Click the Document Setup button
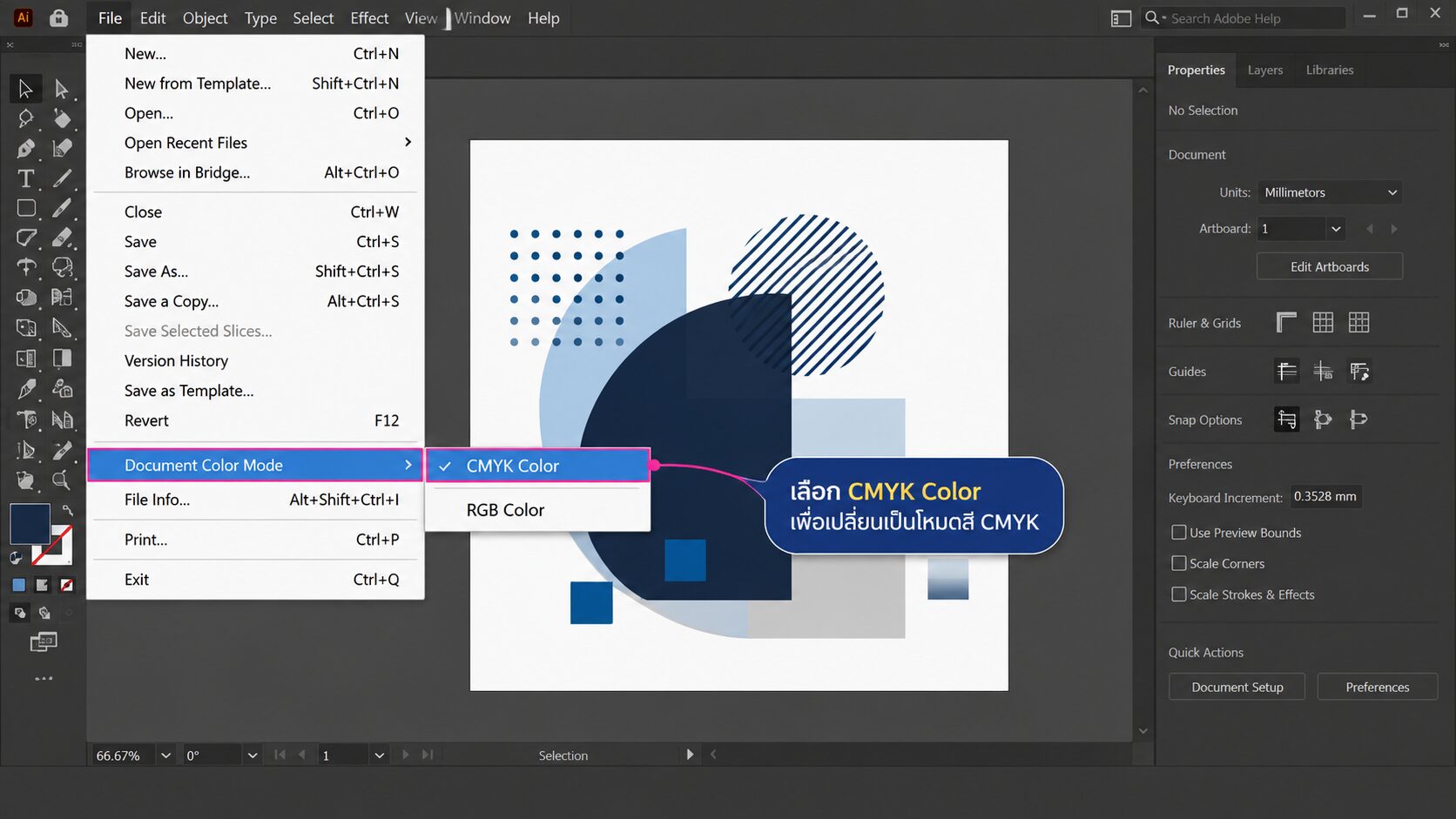The height and width of the screenshot is (819, 1456). tap(1237, 687)
